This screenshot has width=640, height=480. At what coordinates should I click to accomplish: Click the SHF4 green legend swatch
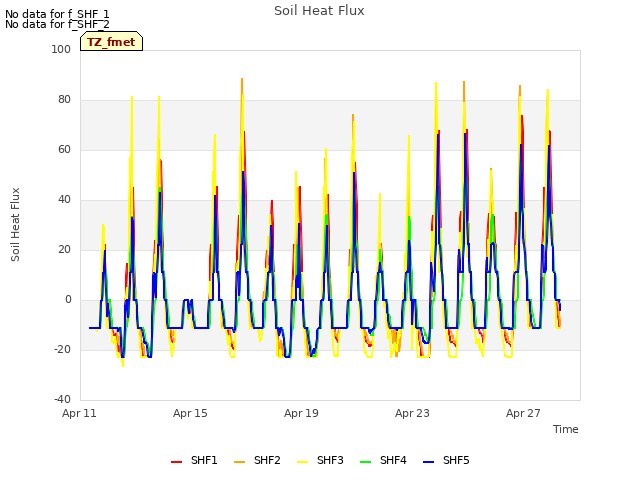366,462
